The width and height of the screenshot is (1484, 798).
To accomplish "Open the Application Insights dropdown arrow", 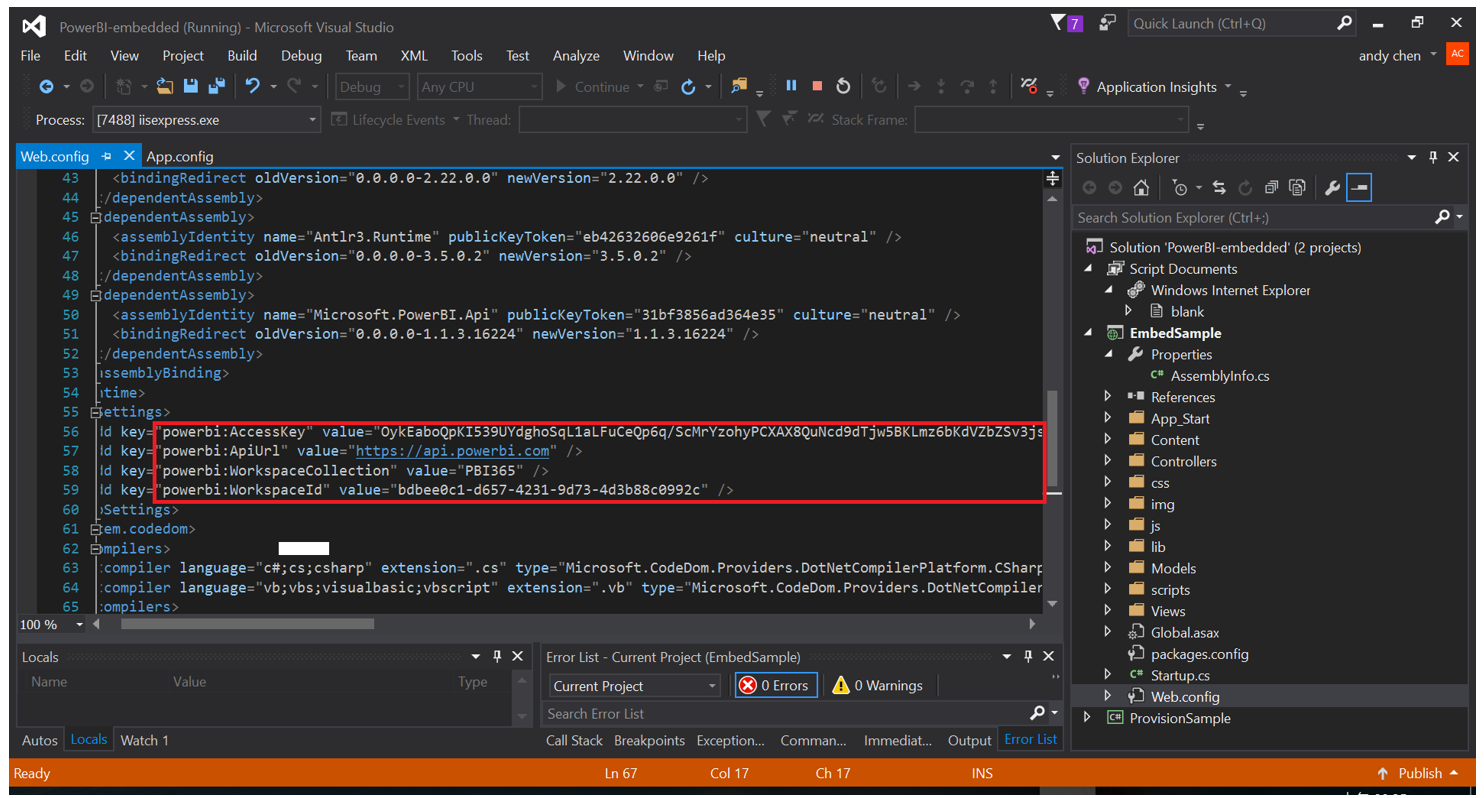I will coord(1228,87).
